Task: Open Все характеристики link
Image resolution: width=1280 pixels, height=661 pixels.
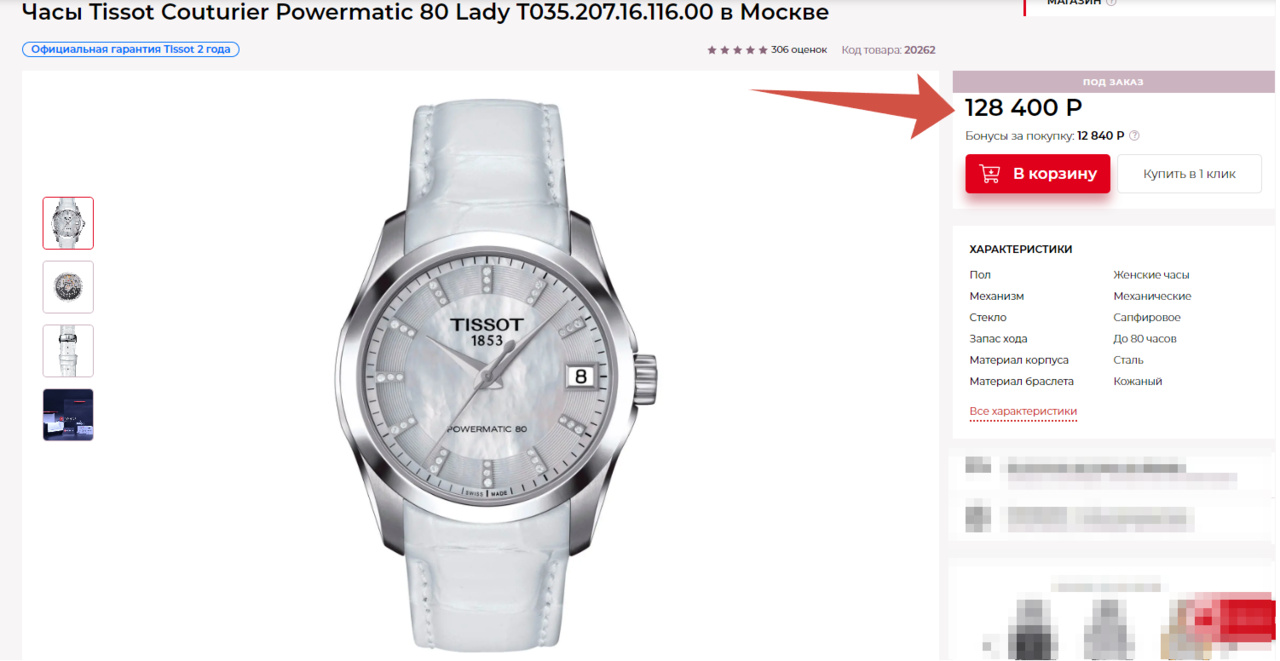Action: pos(1023,411)
